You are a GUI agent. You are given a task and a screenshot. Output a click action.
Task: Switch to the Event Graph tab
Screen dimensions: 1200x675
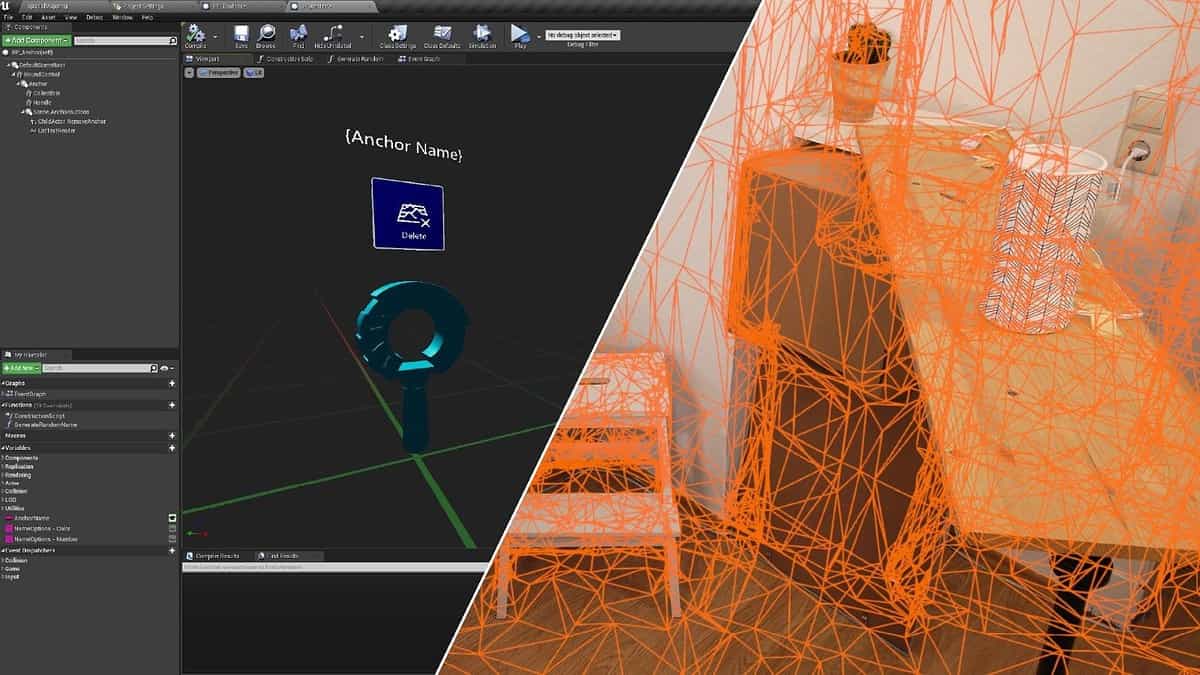click(x=421, y=58)
